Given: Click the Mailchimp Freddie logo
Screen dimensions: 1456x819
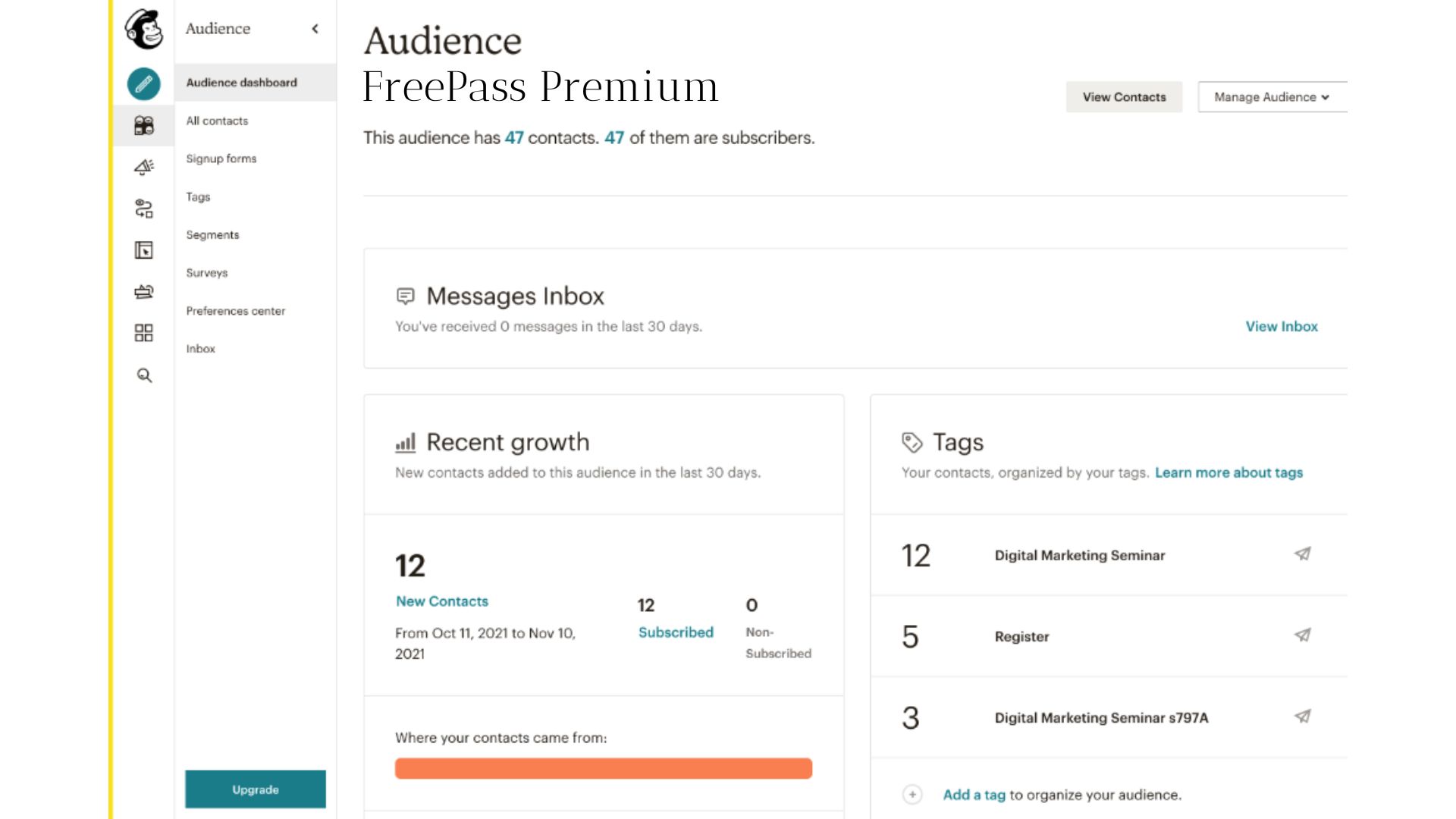Looking at the screenshot, I should 144,32.
